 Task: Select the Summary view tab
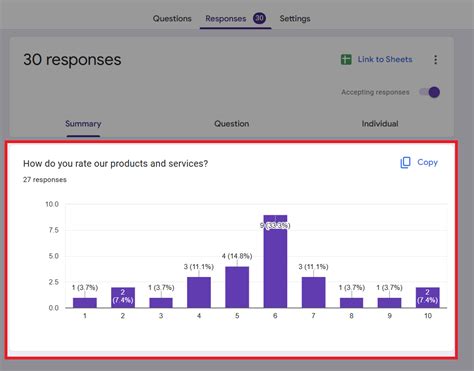(x=83, y=124)
